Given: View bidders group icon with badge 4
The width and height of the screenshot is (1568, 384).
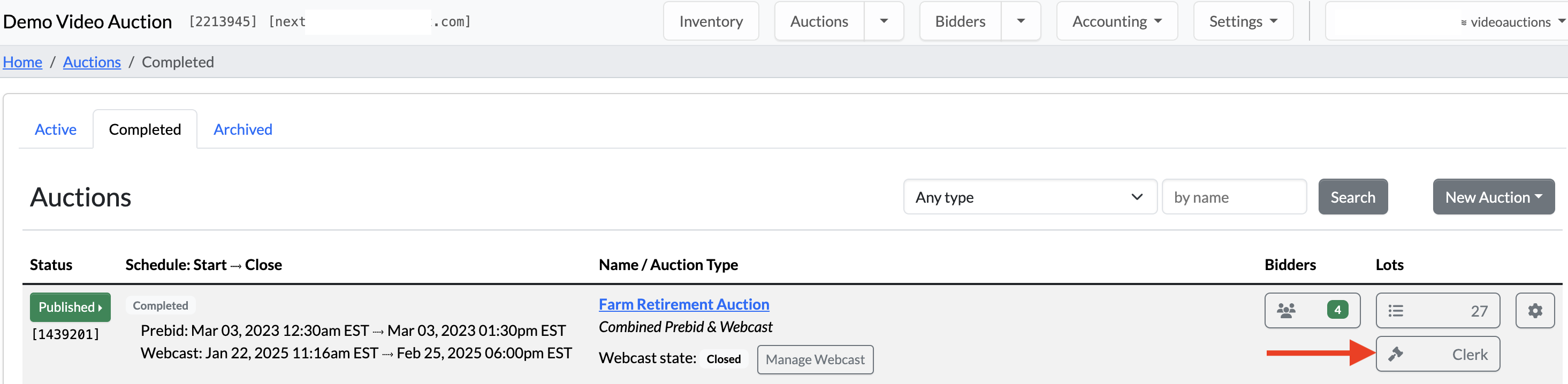Looking at the screenshot, I should click(1312, 311).
